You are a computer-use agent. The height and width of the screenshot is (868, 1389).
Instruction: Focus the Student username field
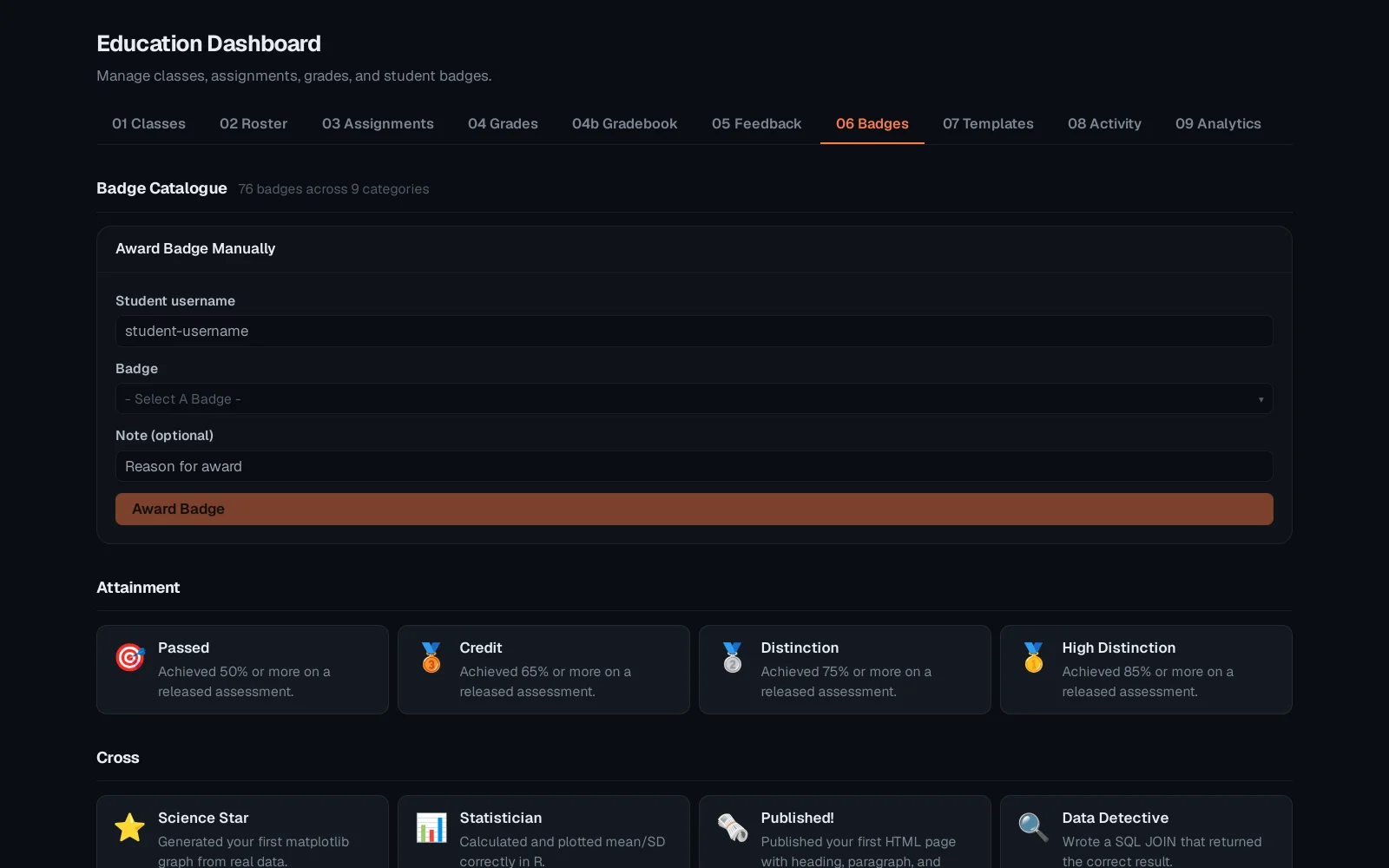[694, 331]
